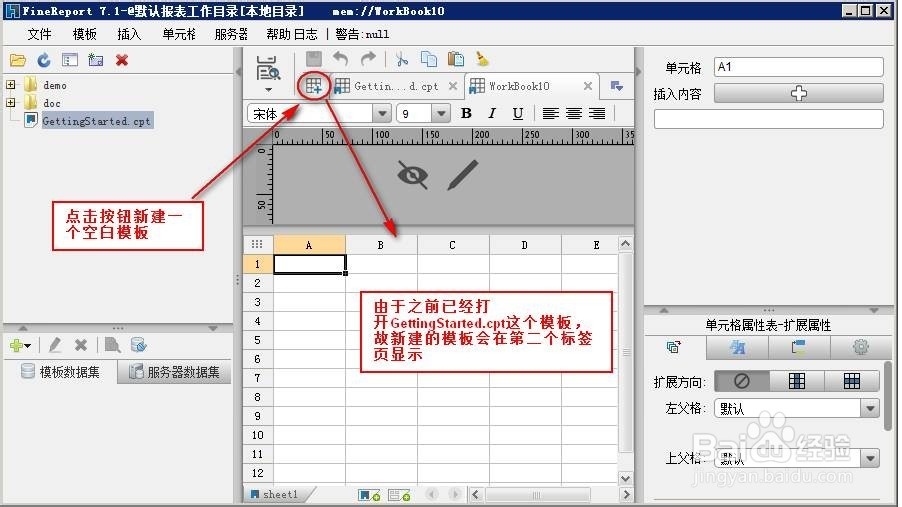Align text right
The height and width of the screenshot is (507, 902).
tap(597, 113)
